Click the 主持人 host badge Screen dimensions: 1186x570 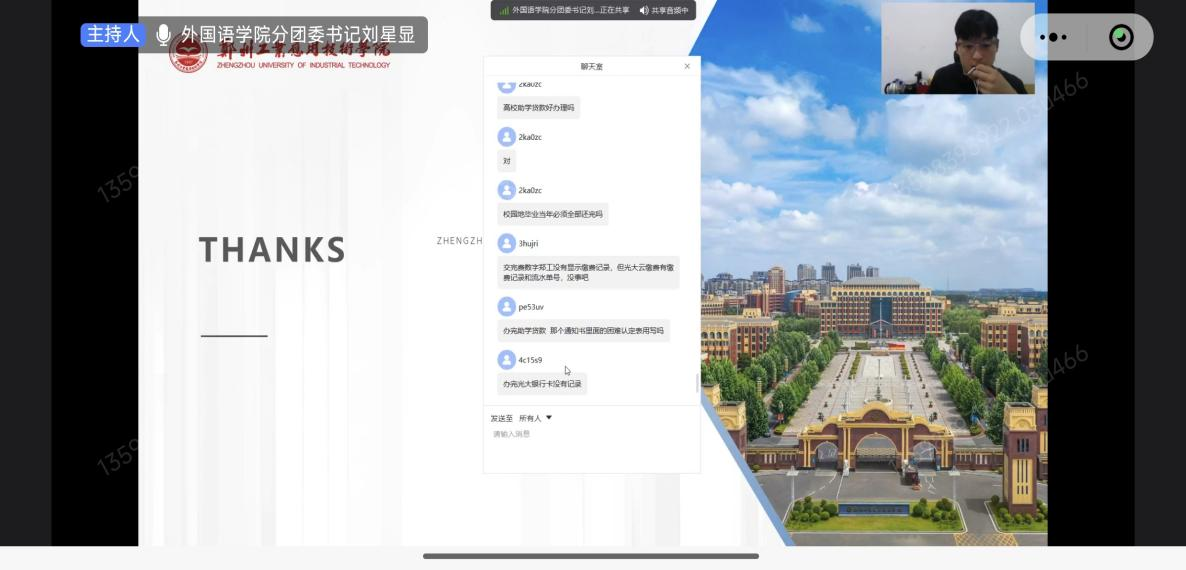click(113, 35)
